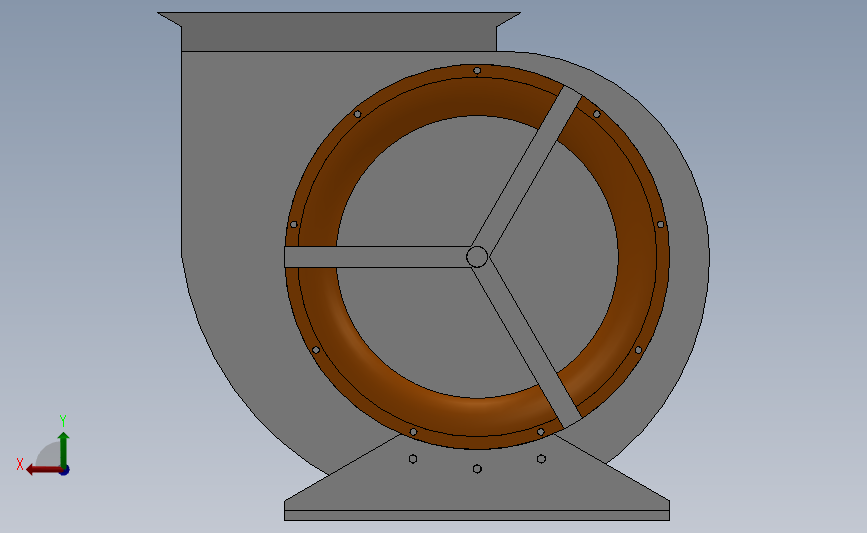Click the red X axis arrow of triad
The image size is (867, 533).
pyautogui.click(x=43, y=470)
